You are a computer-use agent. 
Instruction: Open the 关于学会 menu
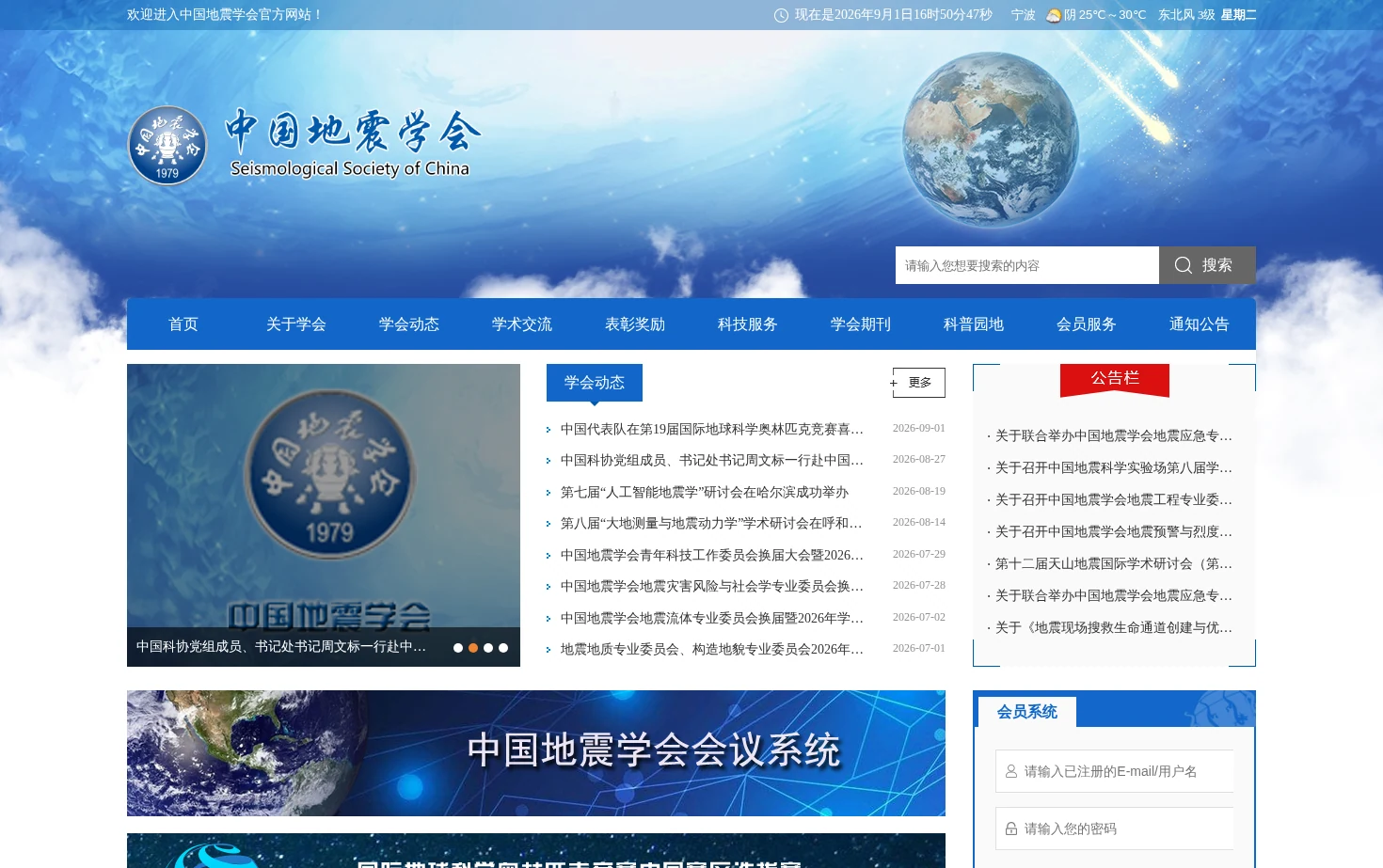pos(296,324)
